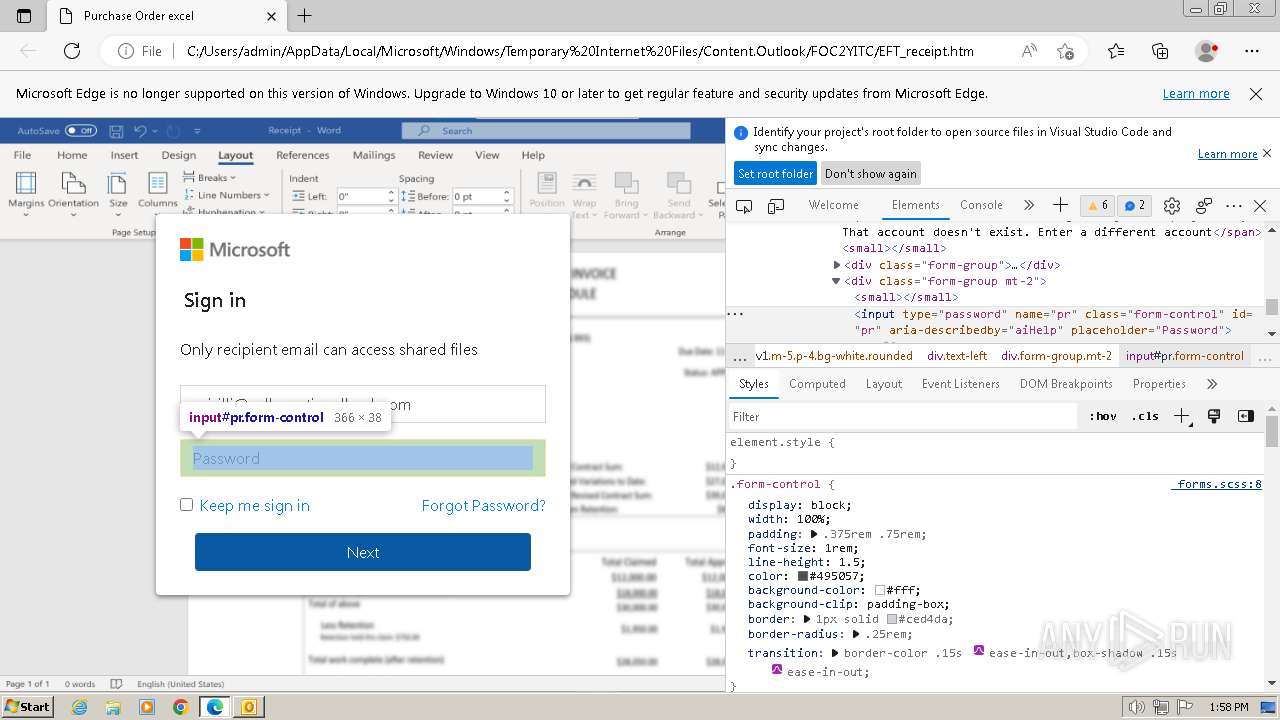Open the Properties tab
Viewport: 1280px width, 720px height.
(1158, 384)
